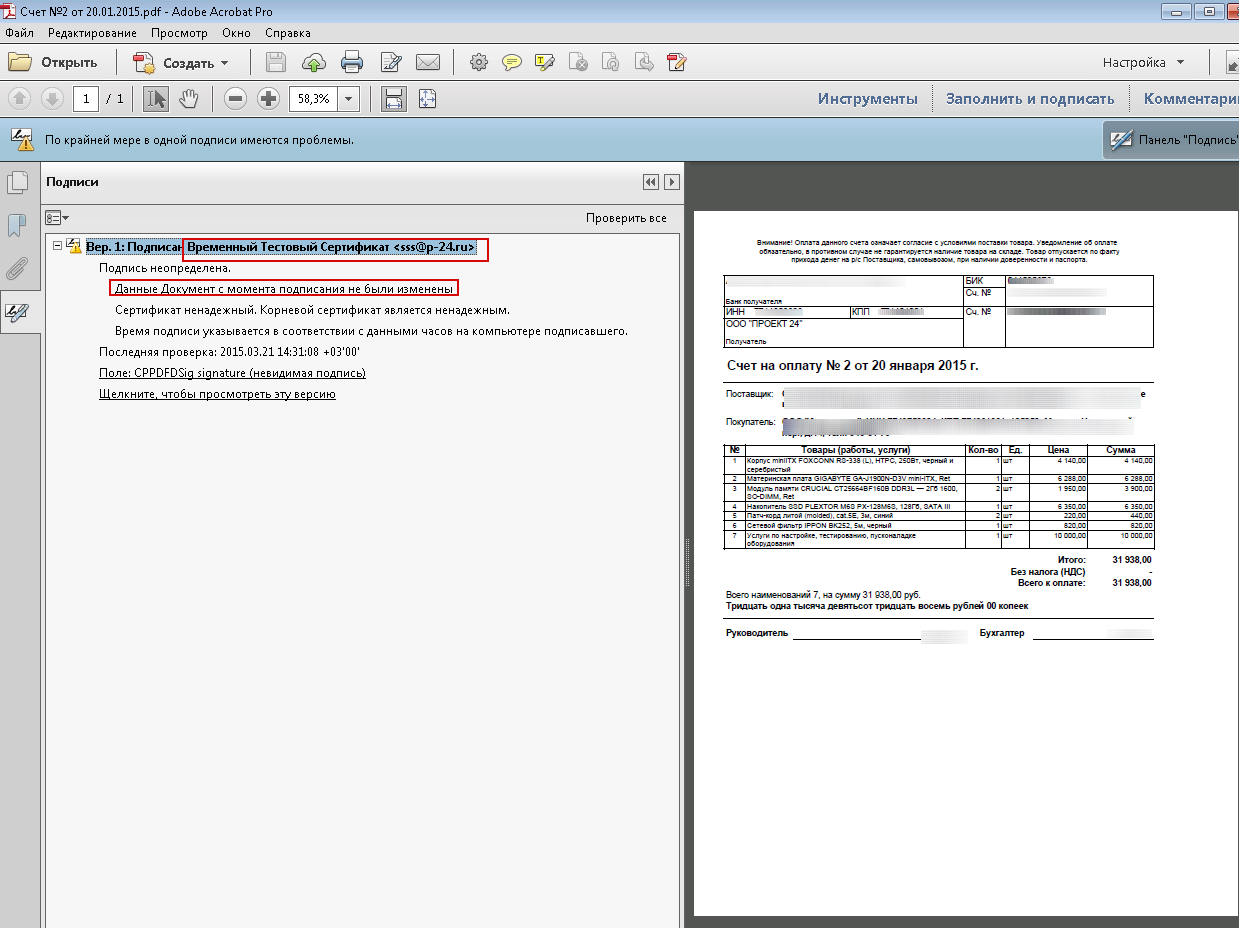
Task: Click the delete page icon
Action: 578,62
